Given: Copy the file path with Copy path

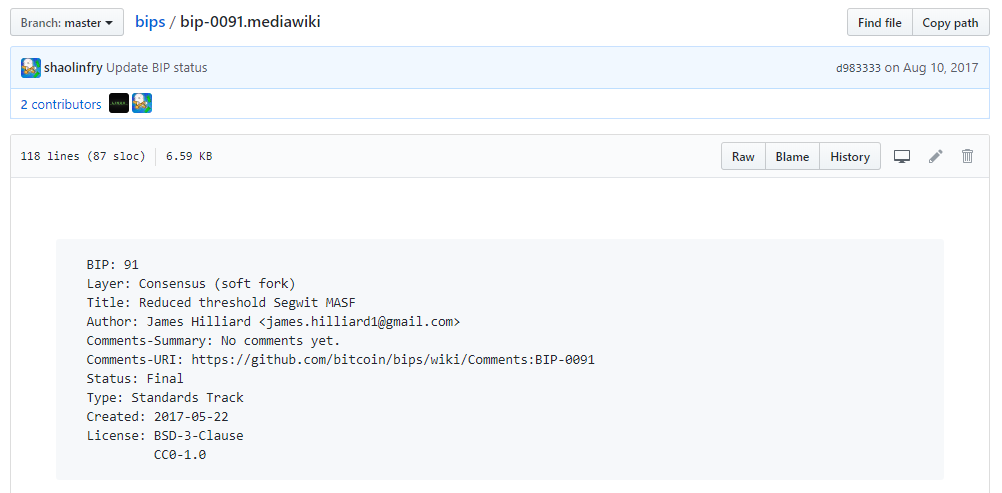Looking at the screenshot, I should pyautogui.click(x=950, y=23).
